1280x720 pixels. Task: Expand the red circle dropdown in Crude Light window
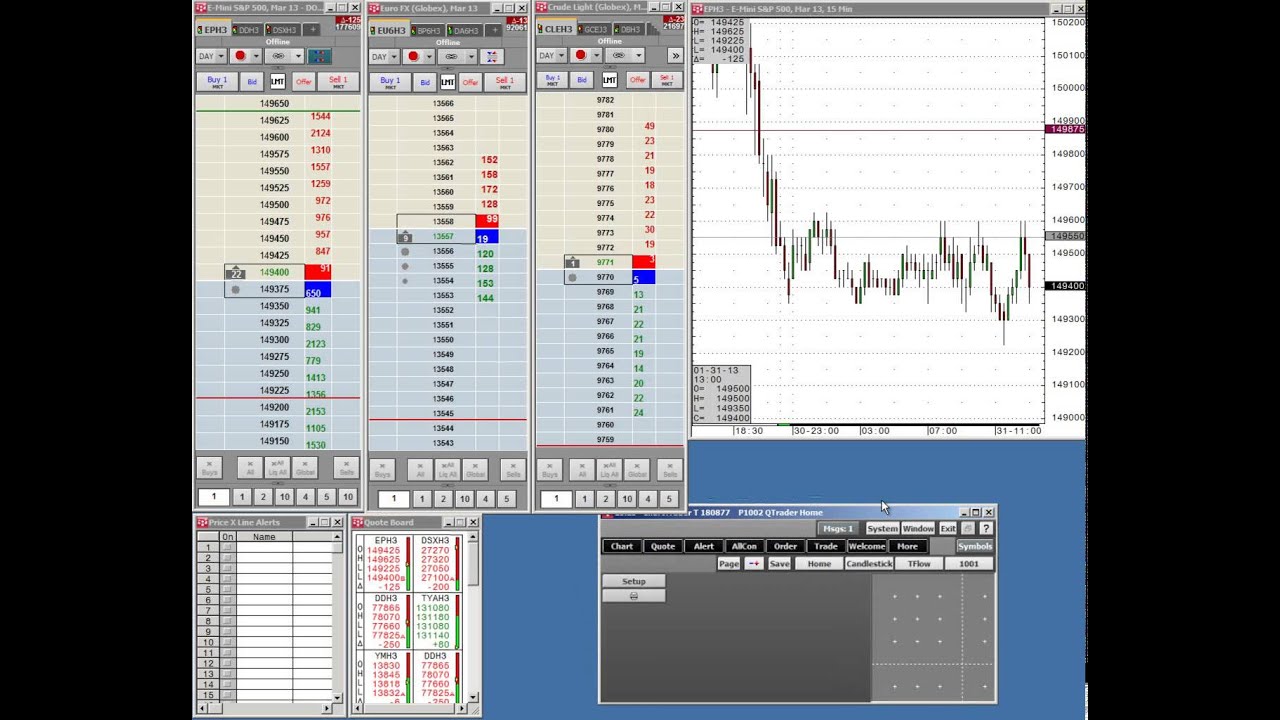595,56
